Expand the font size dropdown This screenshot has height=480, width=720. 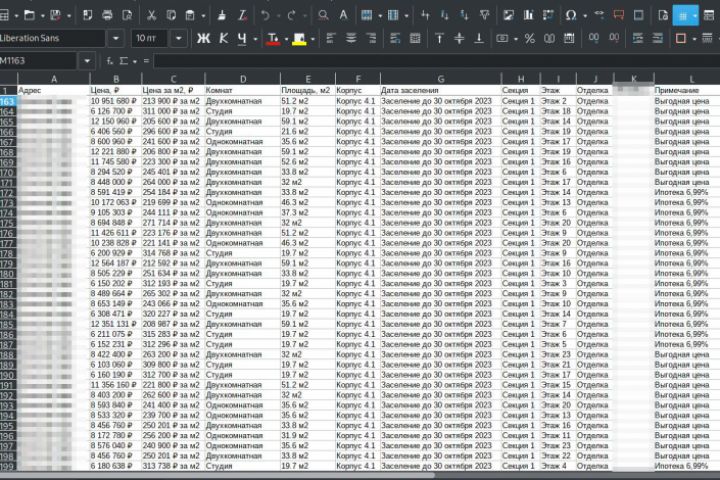[179, 39]
